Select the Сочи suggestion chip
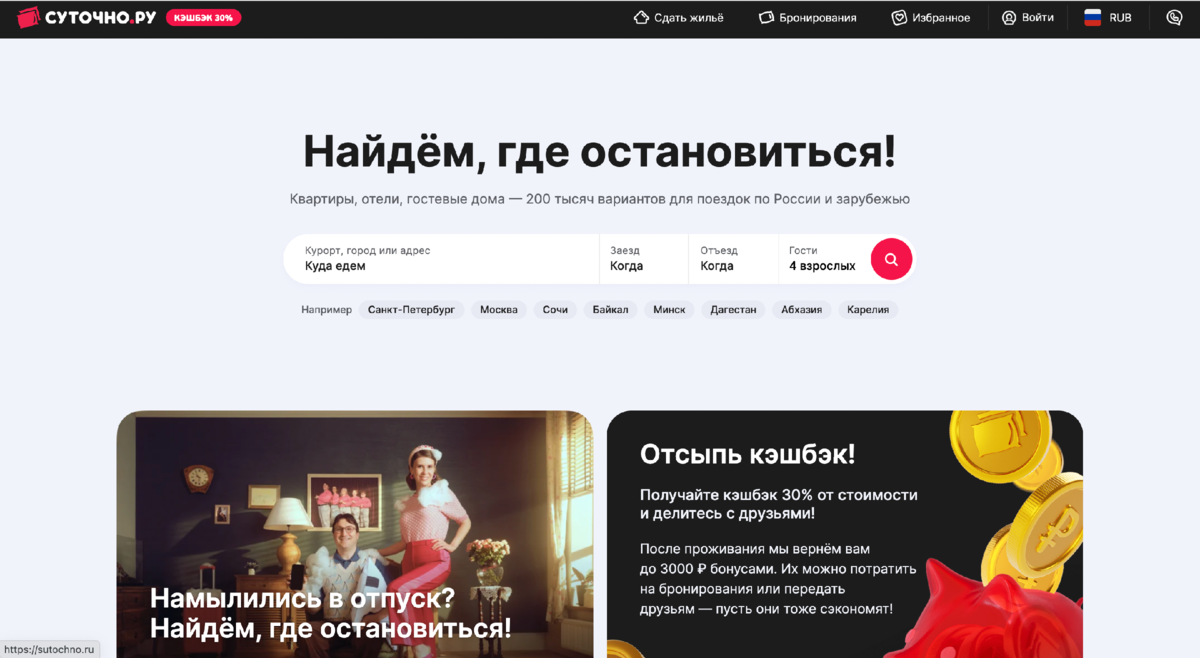The height and width of the screenshot is (658, 1200). [x=555, y=310]
